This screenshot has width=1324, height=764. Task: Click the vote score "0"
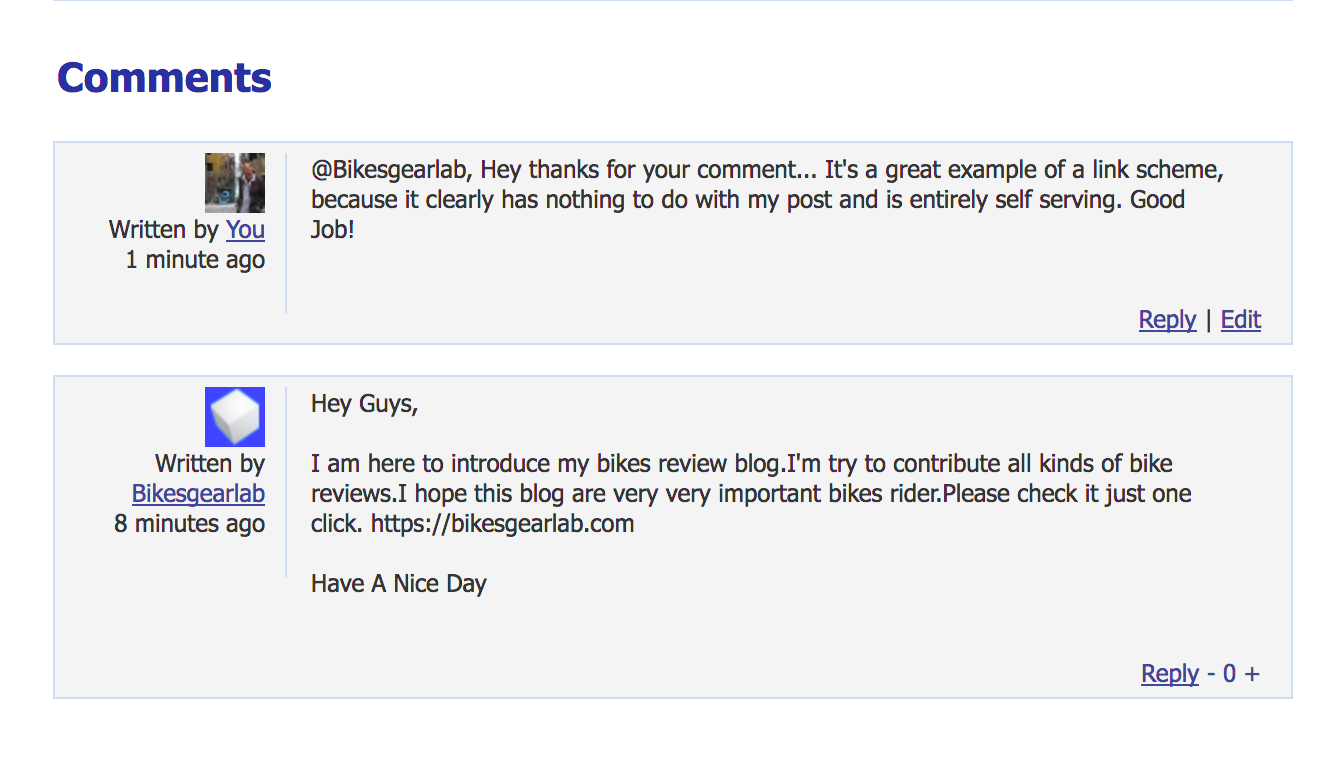click(x=1230, y=674)
